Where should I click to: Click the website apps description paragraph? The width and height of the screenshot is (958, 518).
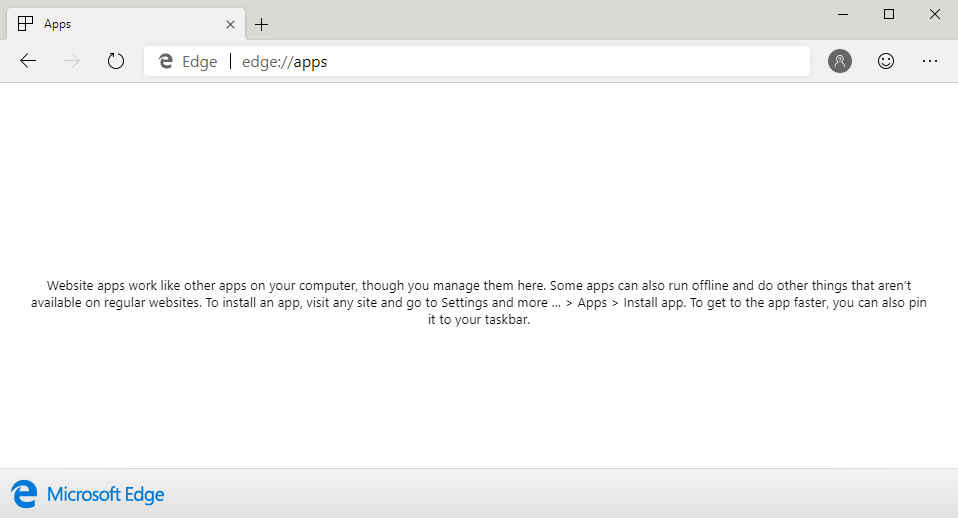coord(479,302)
